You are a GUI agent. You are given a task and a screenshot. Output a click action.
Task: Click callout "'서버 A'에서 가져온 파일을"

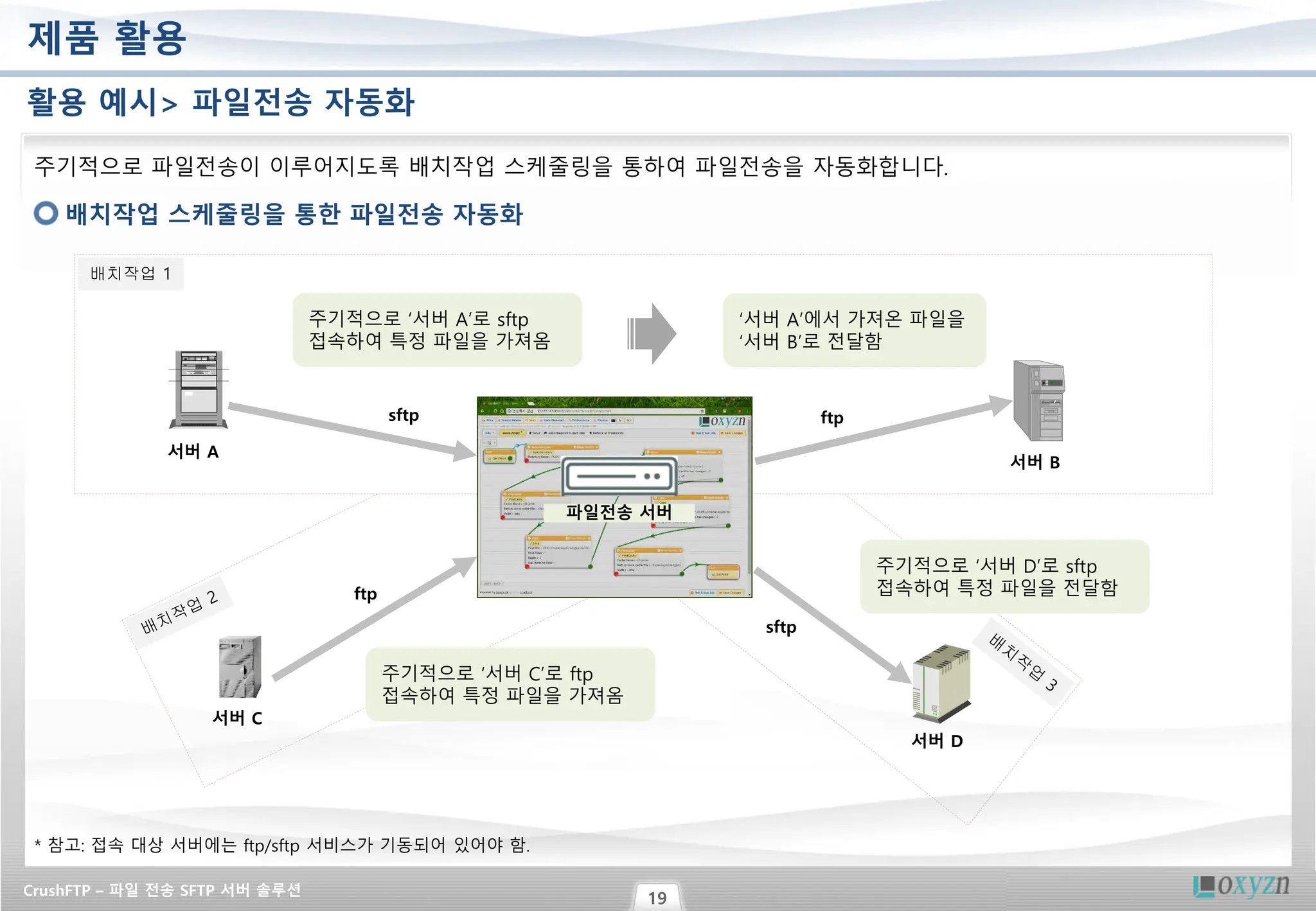point(855,330)
